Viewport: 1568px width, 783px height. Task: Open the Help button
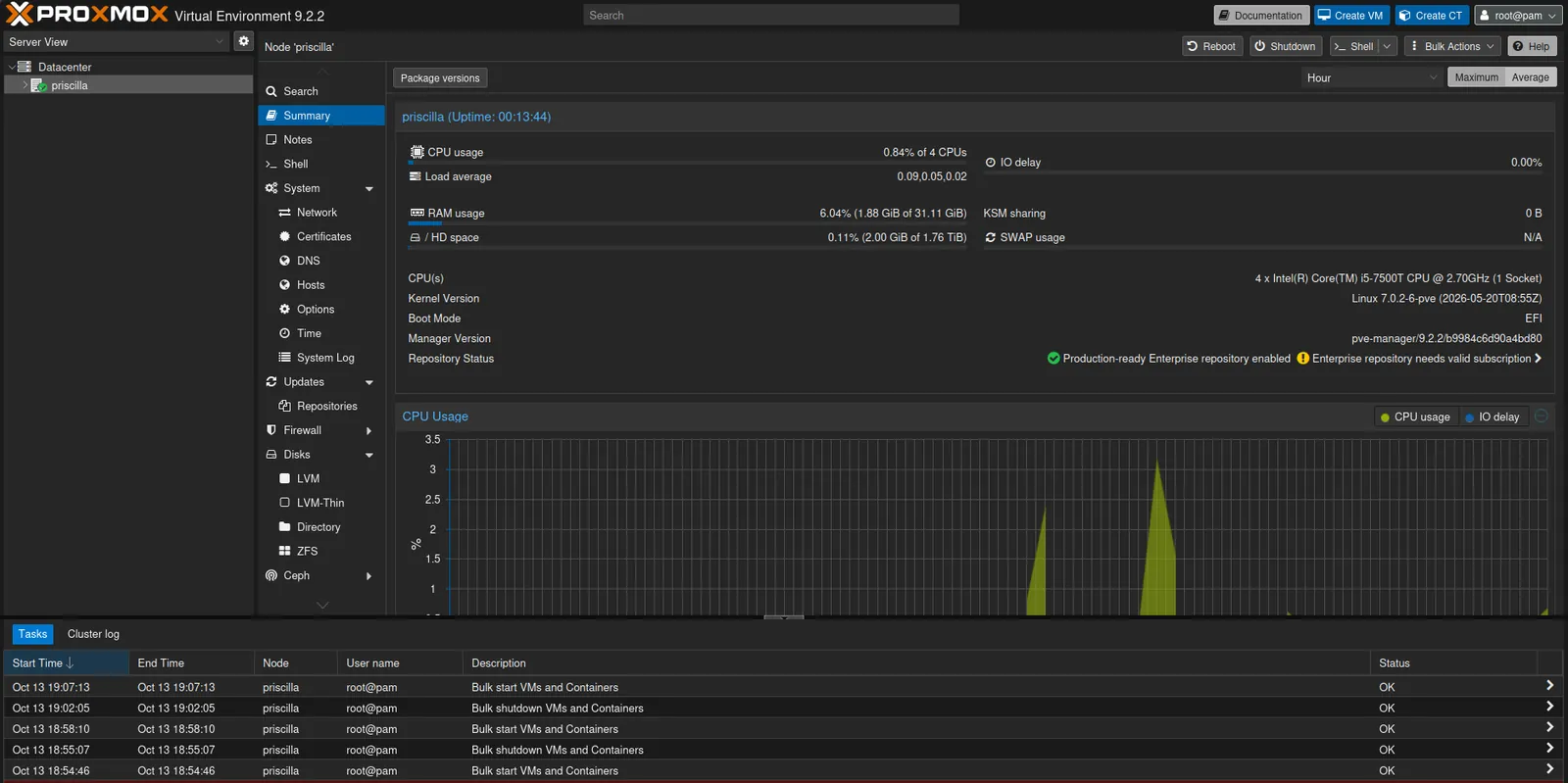(1532, 46)
